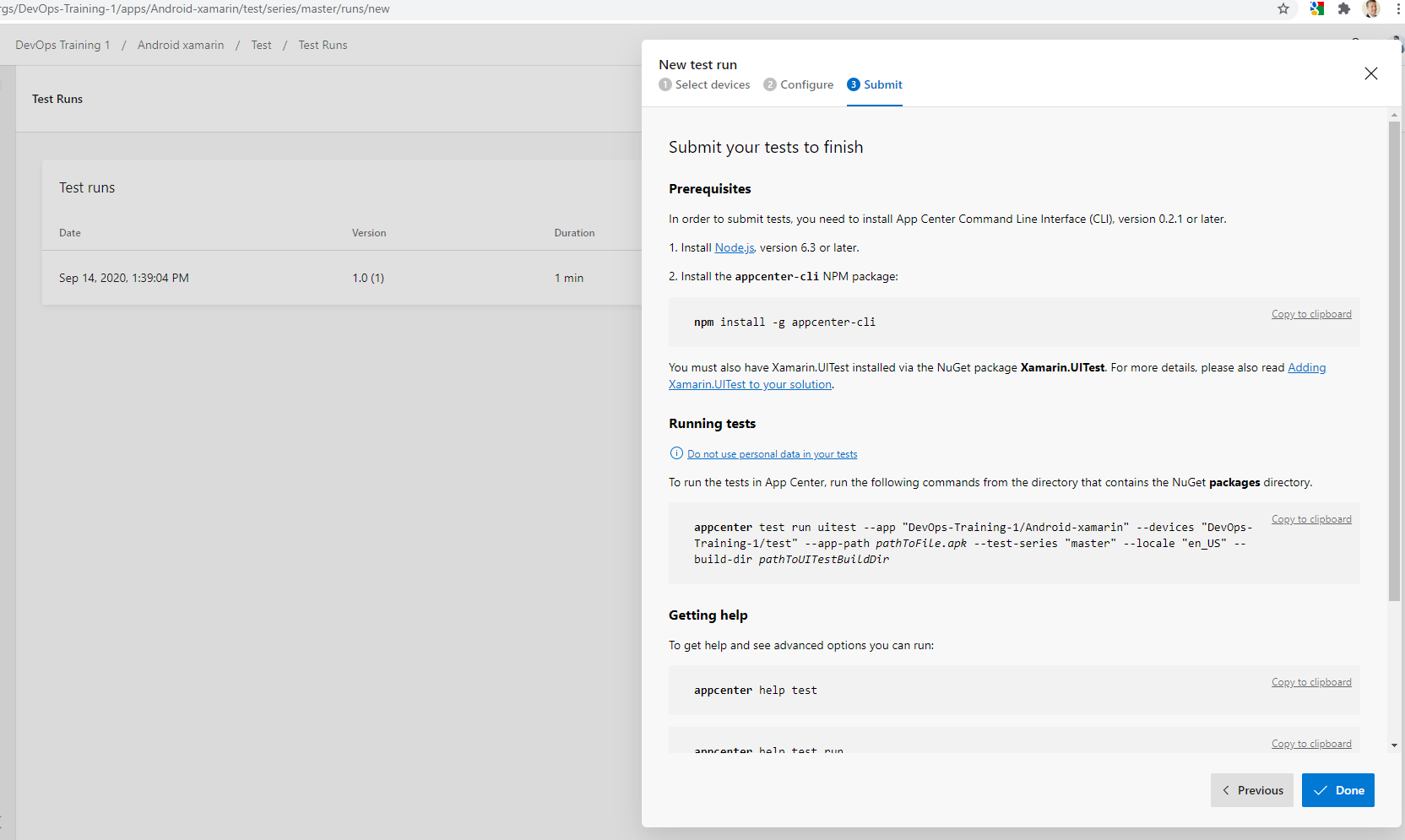Click the panel scrollbar thumb
1405x840 pixels.
coord(1394,361)
